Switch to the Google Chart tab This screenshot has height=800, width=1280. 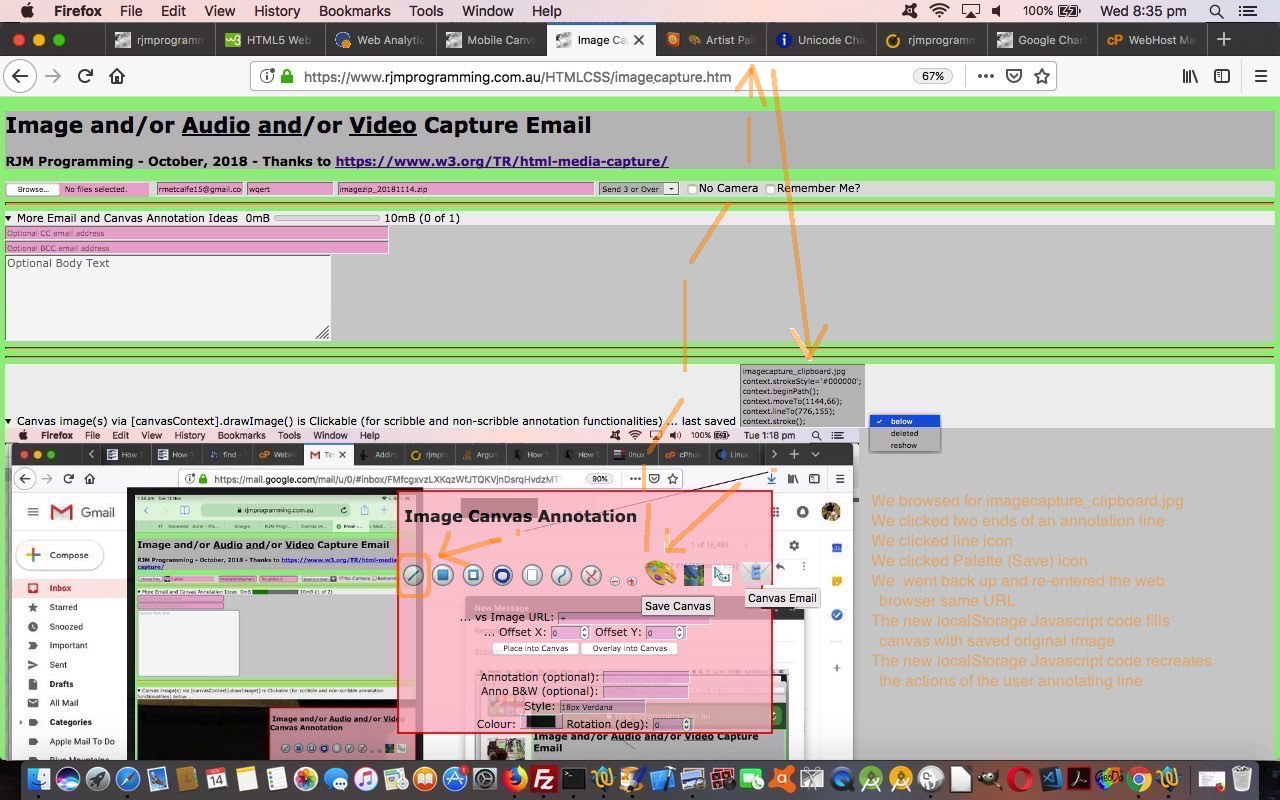tap(1041, 40)
